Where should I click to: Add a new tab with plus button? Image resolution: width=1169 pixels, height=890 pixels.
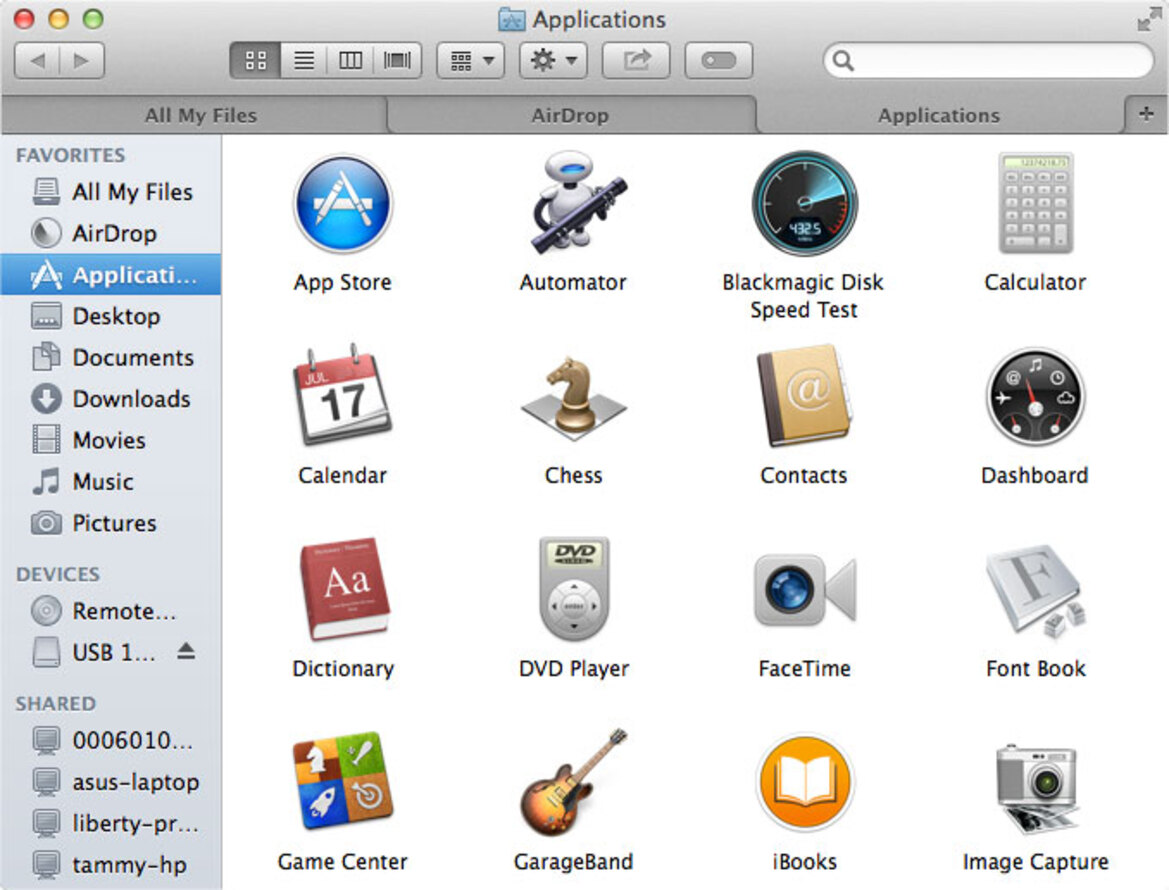pos(1147,114)
